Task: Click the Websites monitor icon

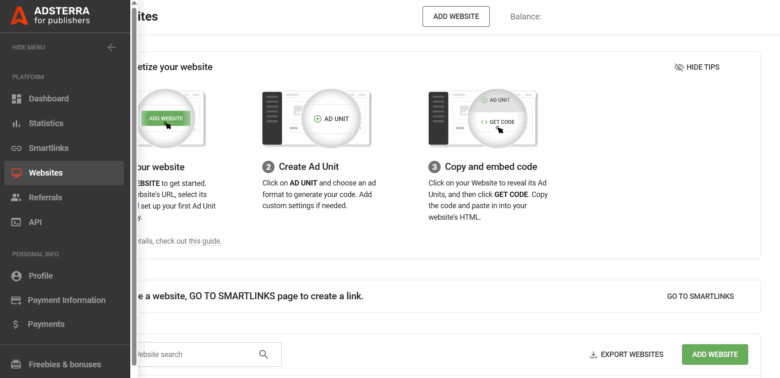Action: coord(16,173)
